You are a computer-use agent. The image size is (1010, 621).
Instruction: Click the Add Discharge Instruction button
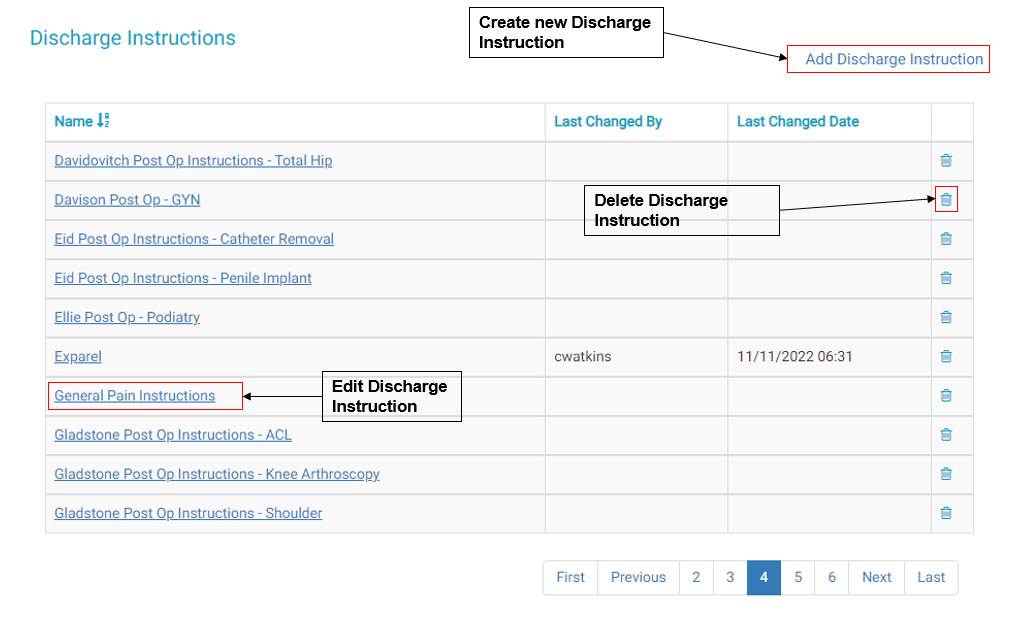point(893,60)
